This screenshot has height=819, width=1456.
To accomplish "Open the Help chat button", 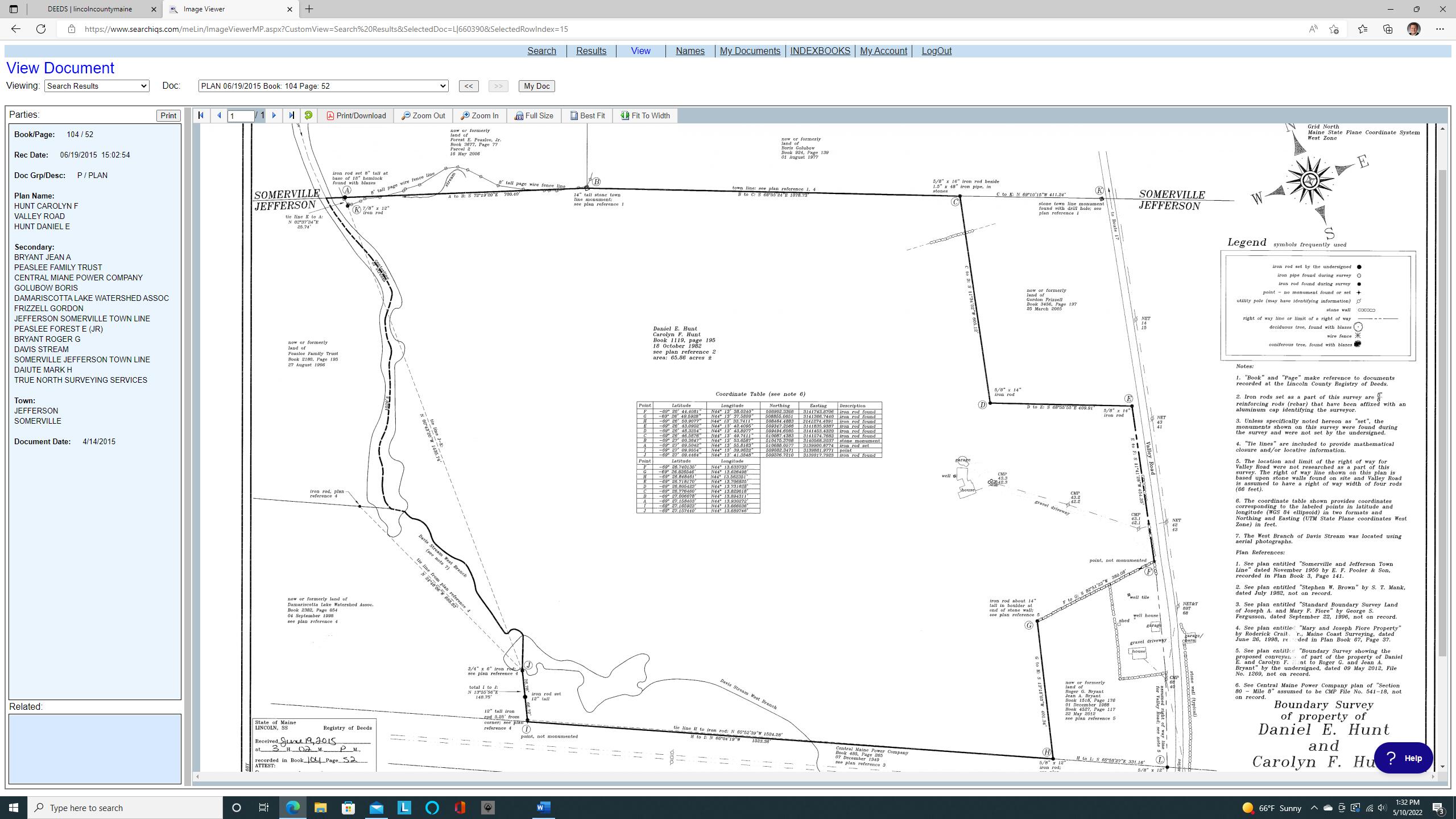I will tap(1403, 758).
